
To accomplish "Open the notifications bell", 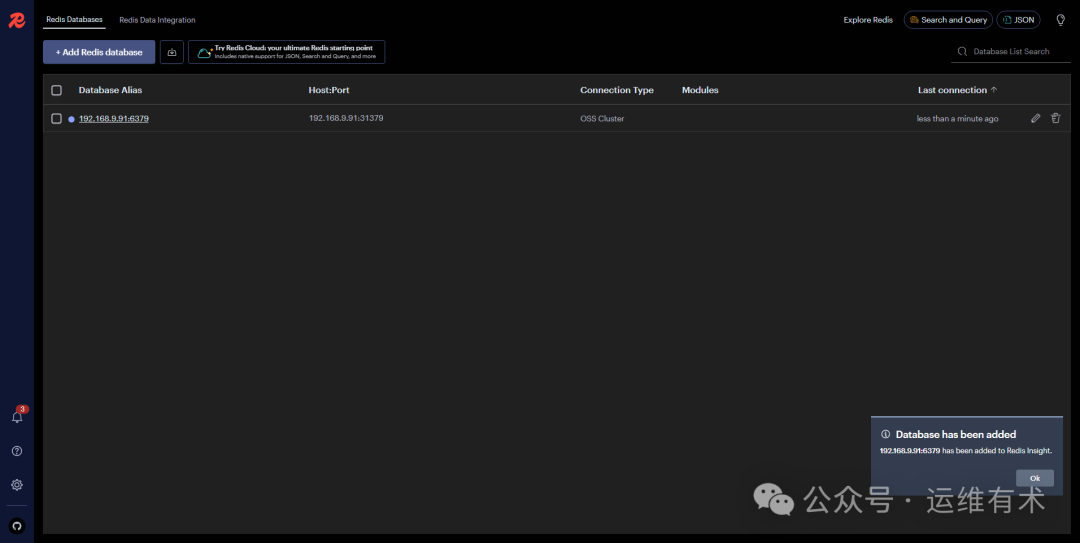I will 17,417.
